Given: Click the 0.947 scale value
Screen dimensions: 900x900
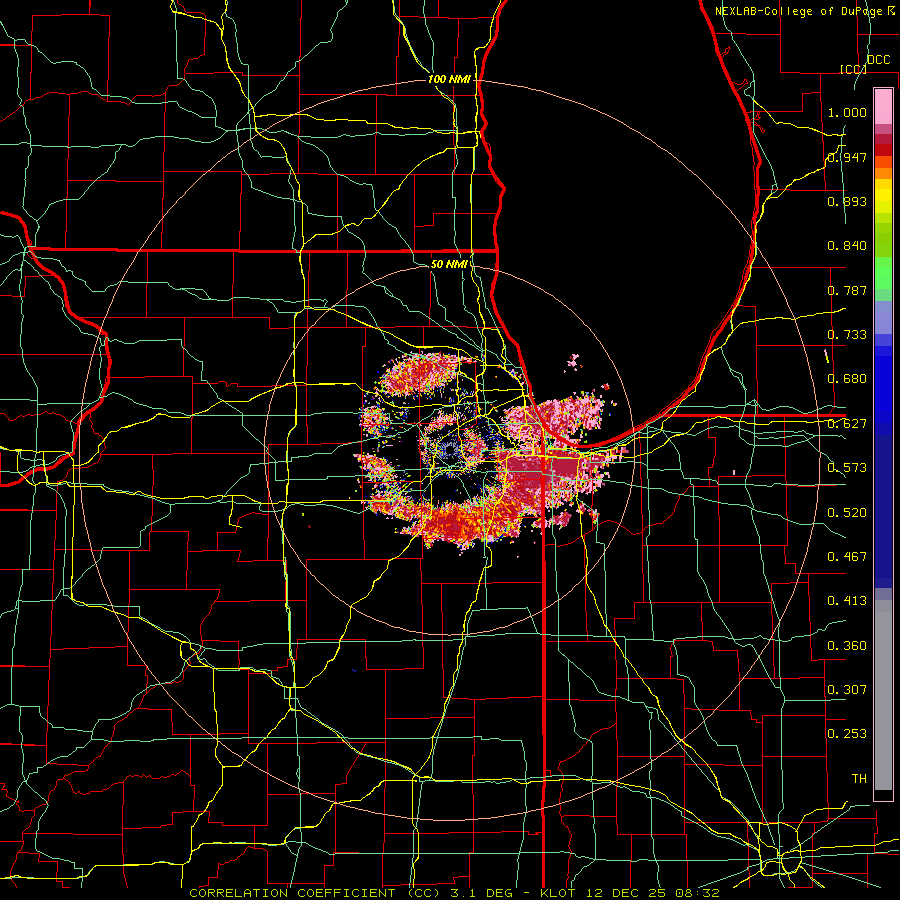Looking at the screenshot, I should click(847, 157).
